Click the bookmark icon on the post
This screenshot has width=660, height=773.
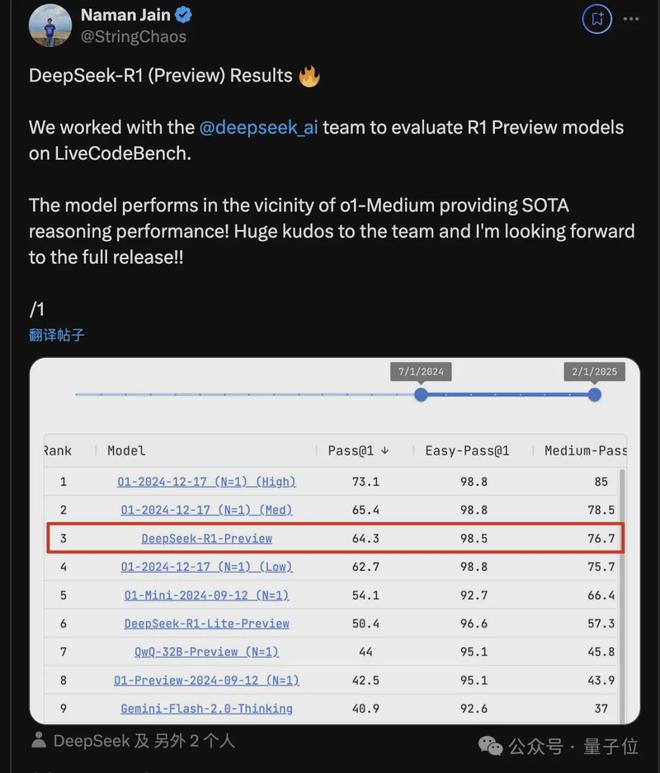(596, 19)
